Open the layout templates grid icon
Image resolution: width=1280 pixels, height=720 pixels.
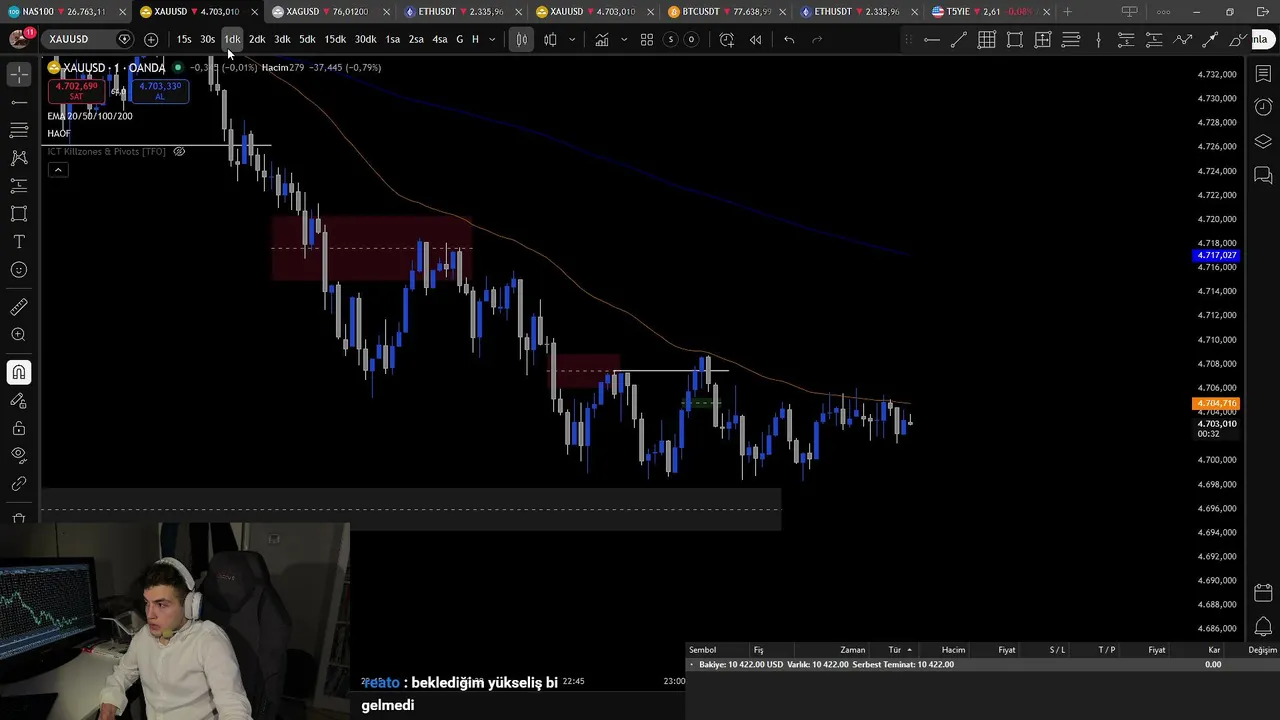[x=647, y=39]
